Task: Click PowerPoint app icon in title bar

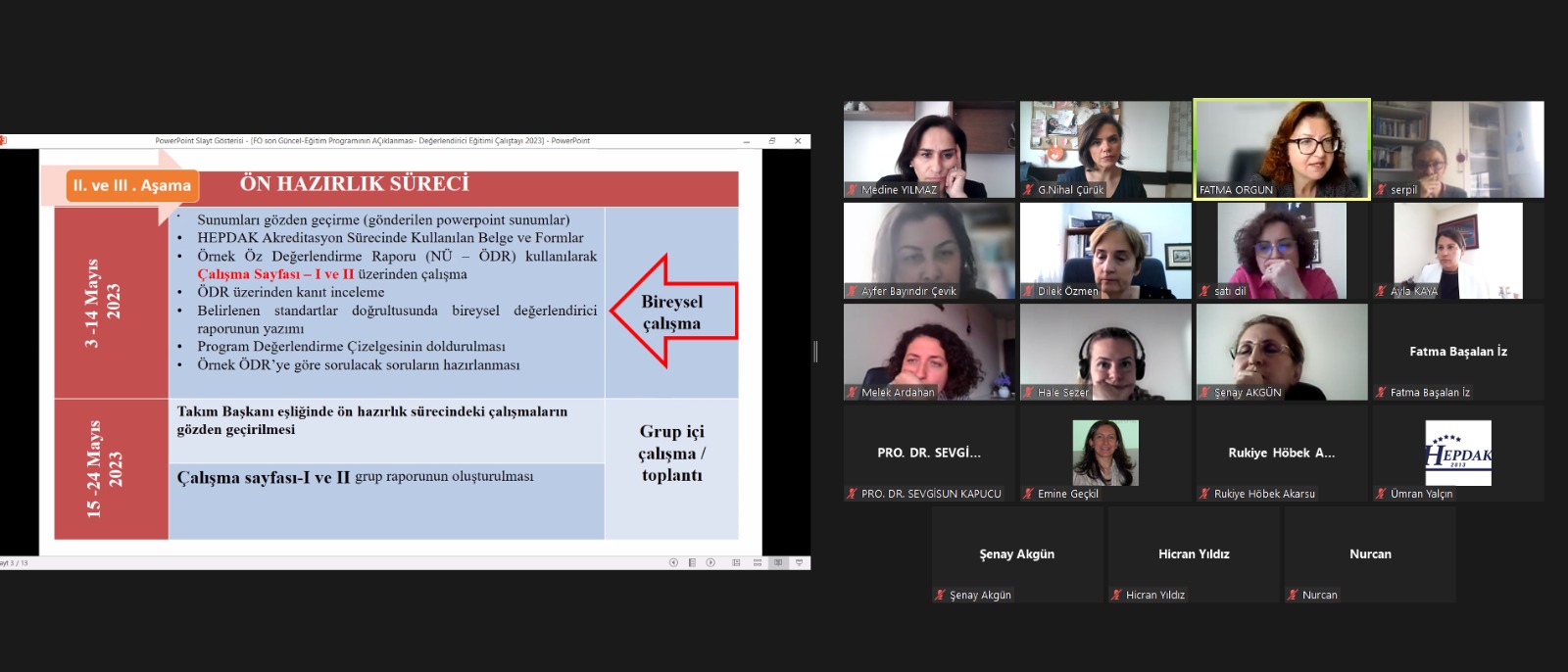Action: pyautogui.click(x=3, y=141)
